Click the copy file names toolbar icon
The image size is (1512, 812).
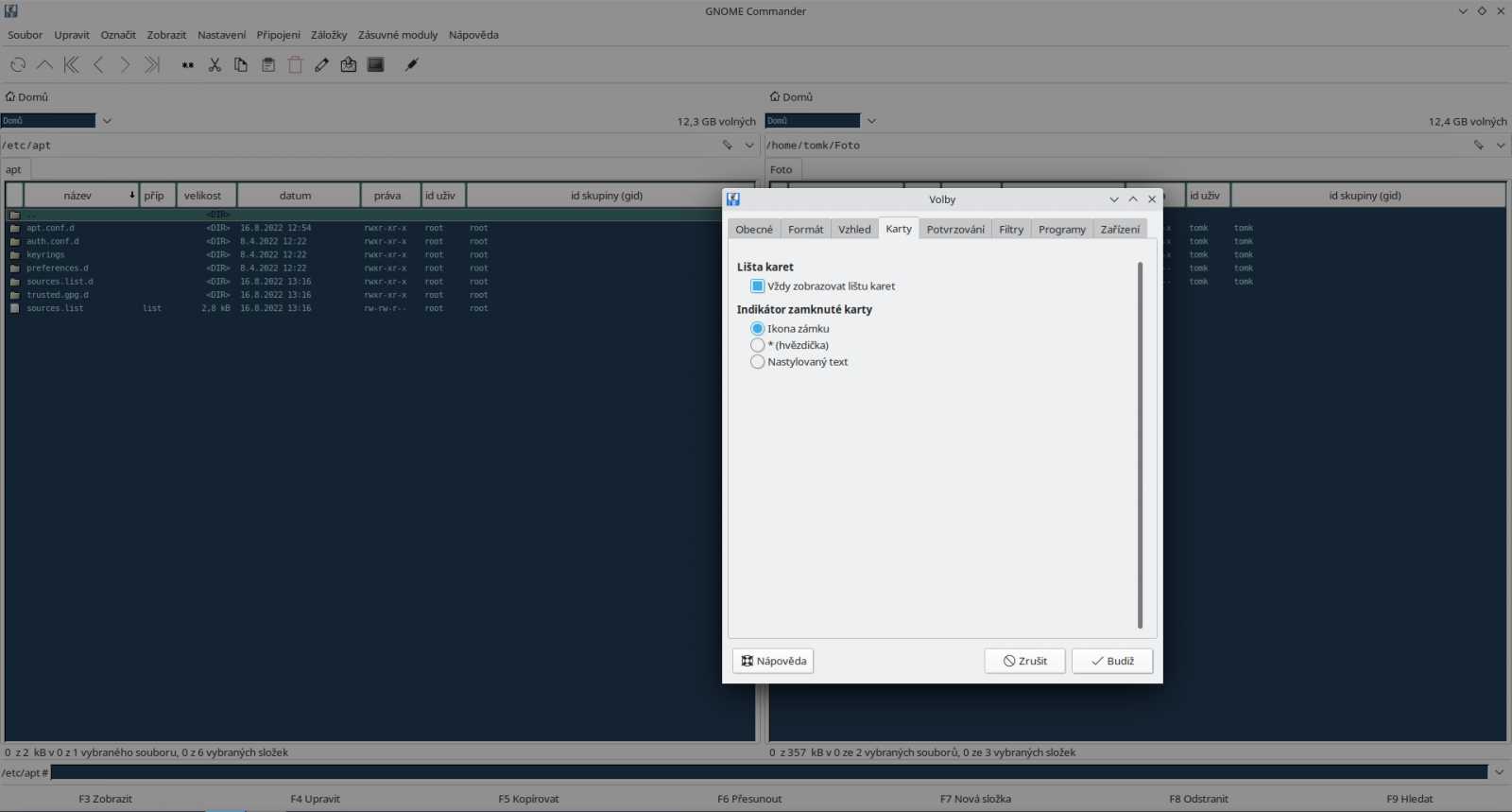[x=188, y=65]
